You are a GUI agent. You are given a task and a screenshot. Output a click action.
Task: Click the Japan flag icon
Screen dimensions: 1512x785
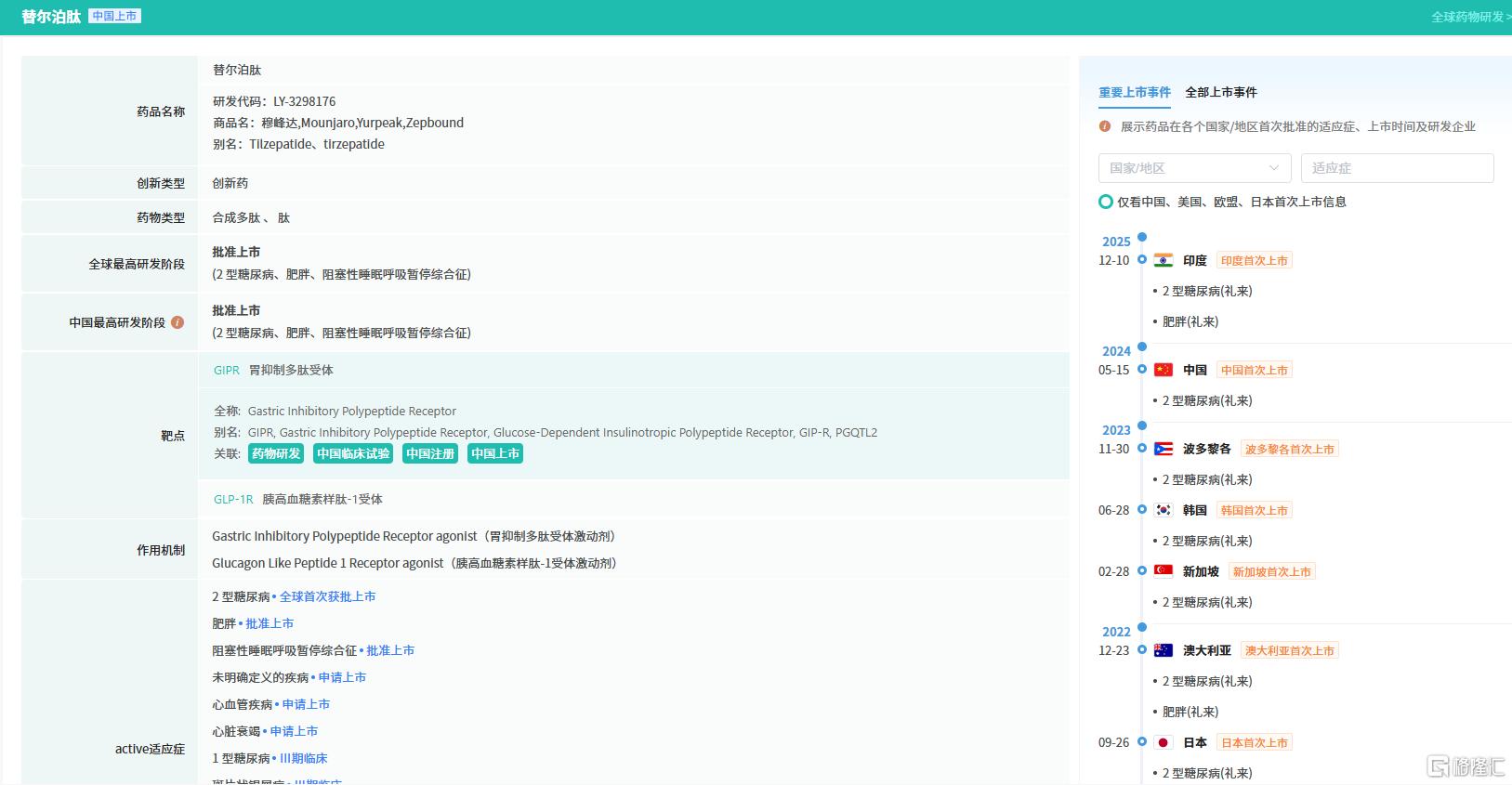tap(1164, 742)
